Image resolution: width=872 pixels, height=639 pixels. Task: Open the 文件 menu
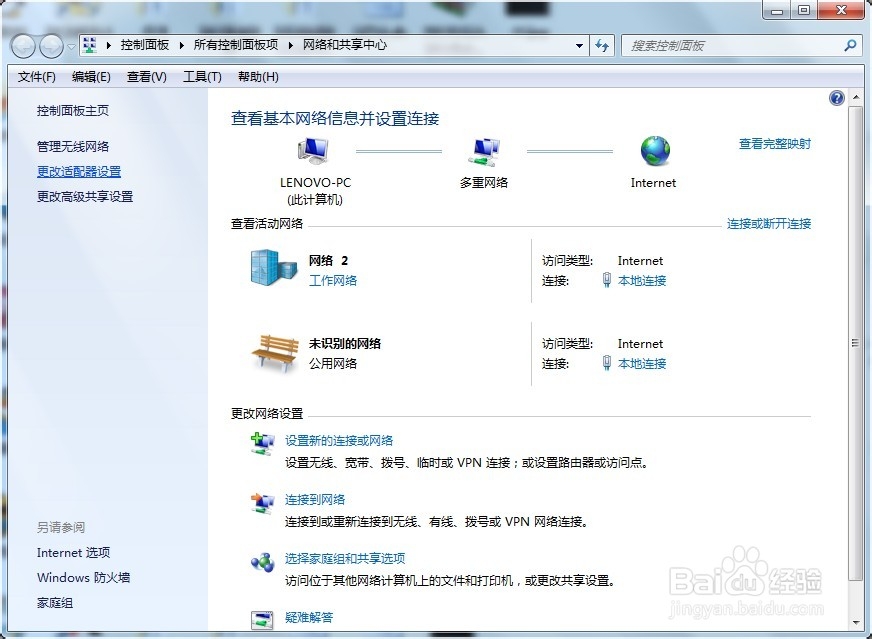[36, 76]
